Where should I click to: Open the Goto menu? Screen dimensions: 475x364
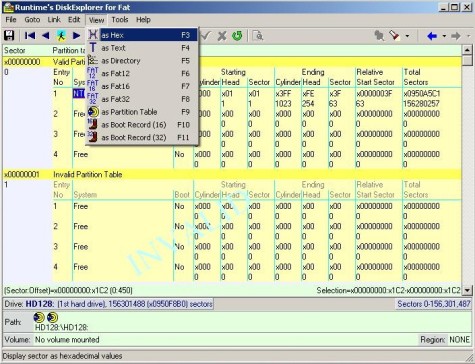[32, 20]
